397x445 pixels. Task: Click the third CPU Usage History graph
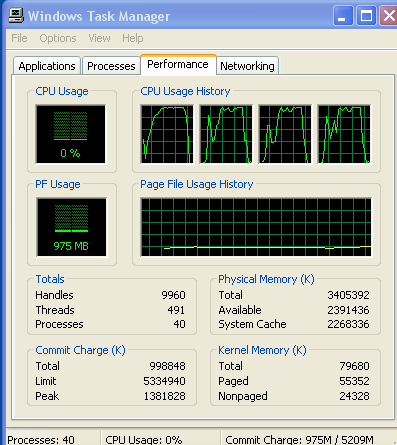(285, 134)
